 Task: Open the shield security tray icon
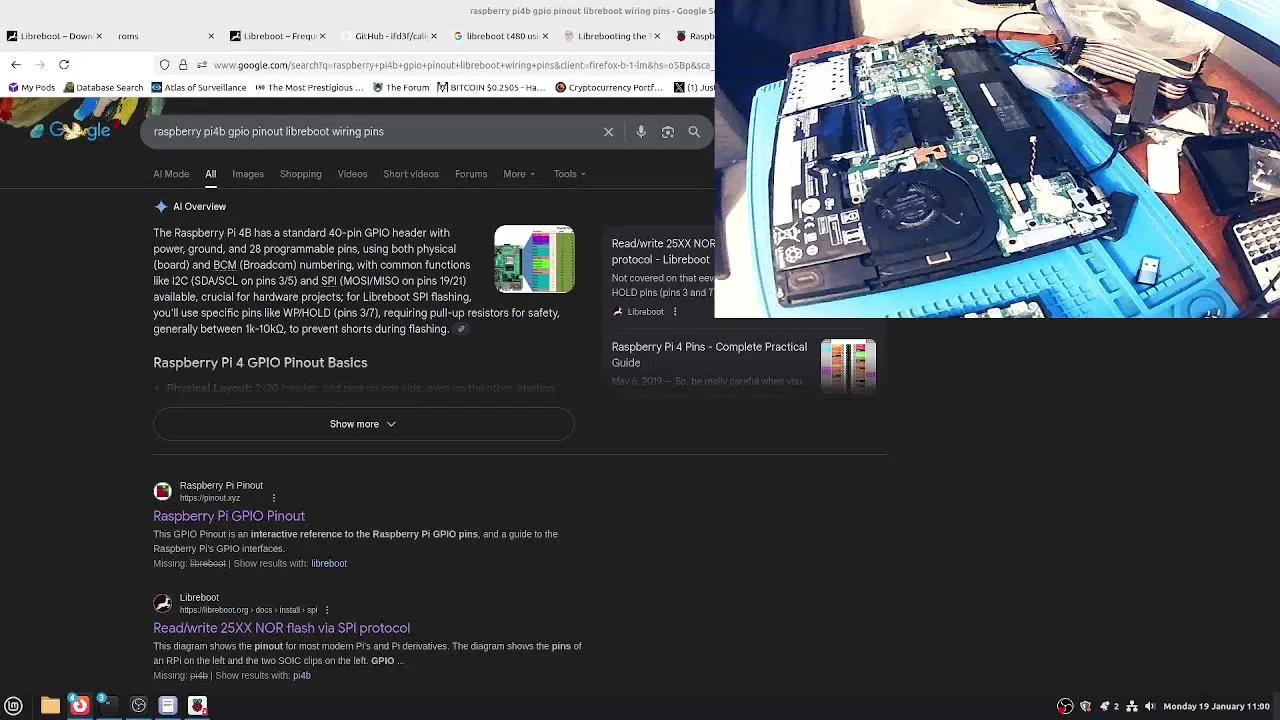click(1085, 706)
